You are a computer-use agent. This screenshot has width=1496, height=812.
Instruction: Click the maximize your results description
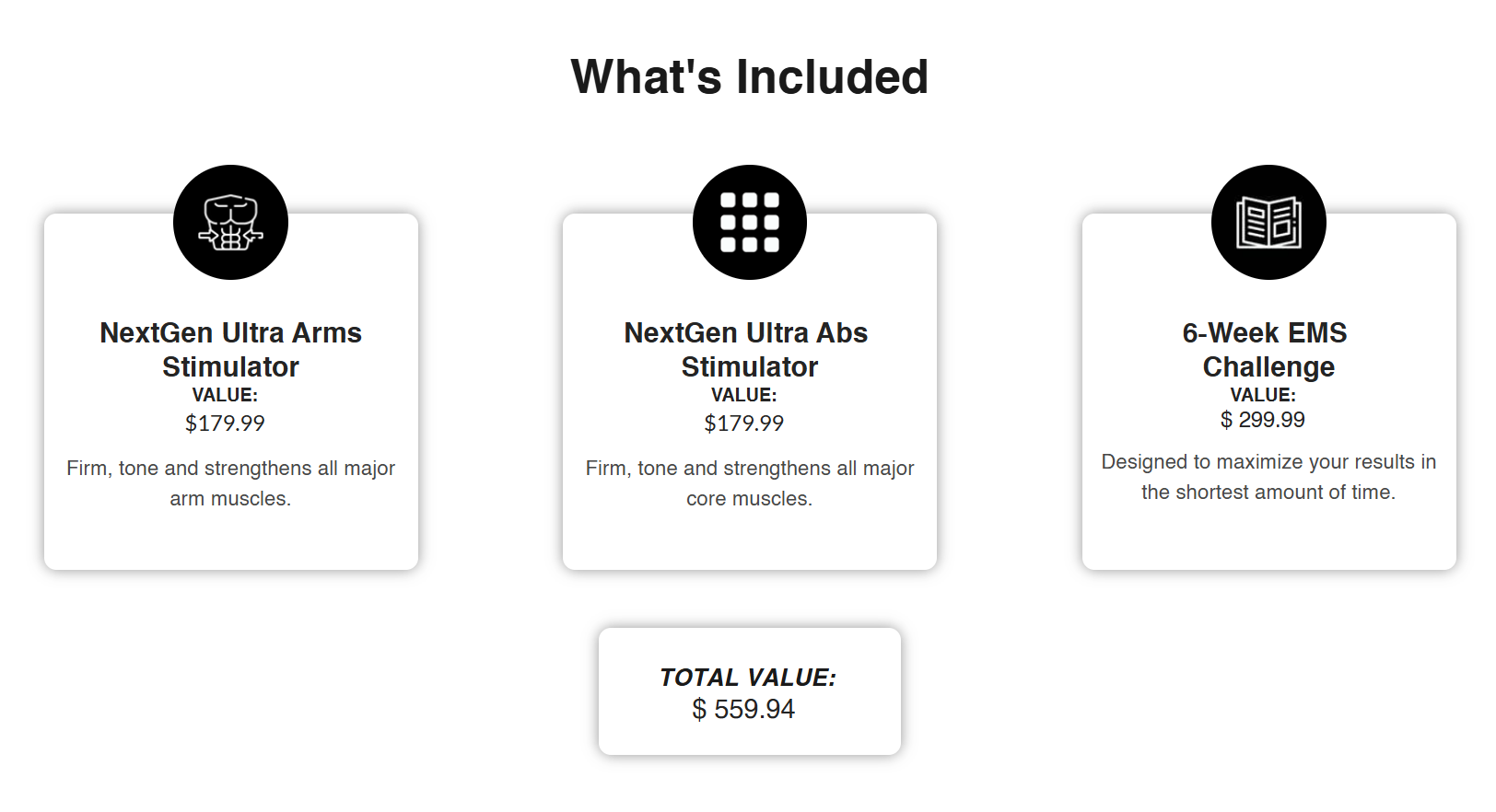(1268, 477)
